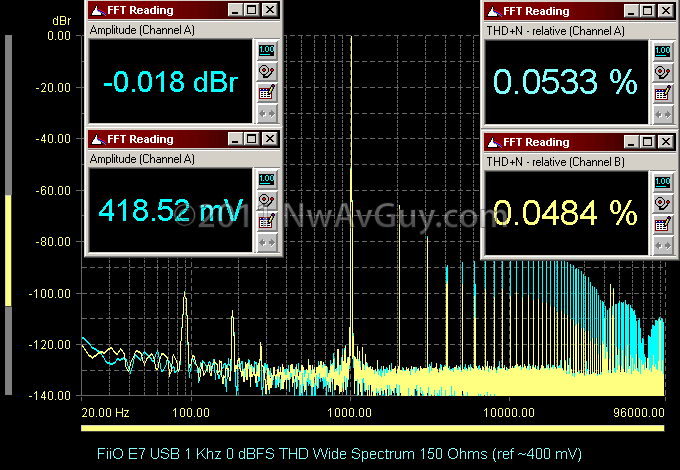The height and width of the screenshot is (470, 680).
Task: Close the 0.0533 % THD+N Channel A window
Action: click(x=666, y=10)
